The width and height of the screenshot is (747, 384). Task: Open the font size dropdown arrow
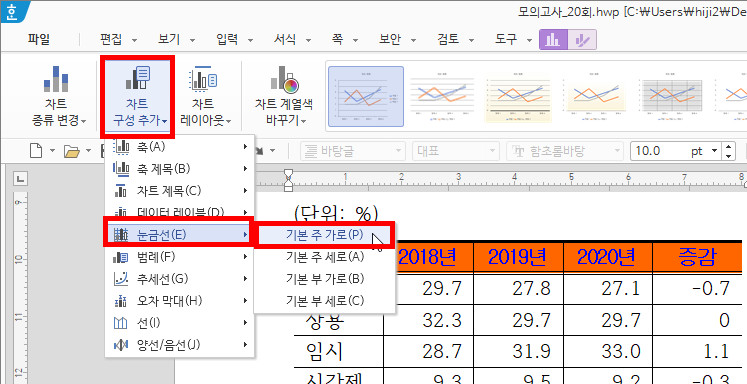coord(714,152)
